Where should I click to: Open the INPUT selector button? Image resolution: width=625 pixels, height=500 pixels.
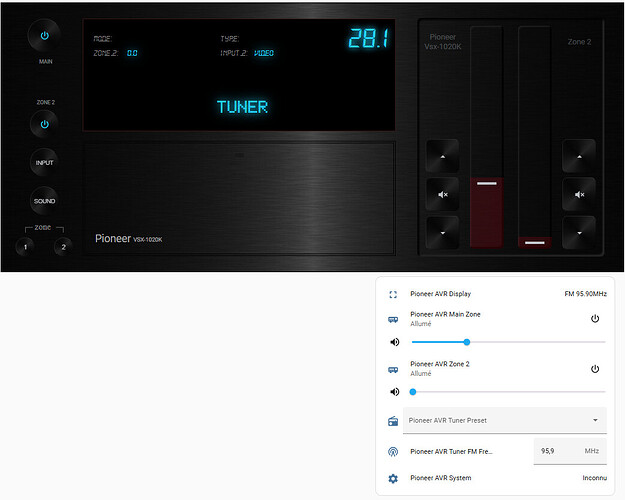tap(44, 163)
